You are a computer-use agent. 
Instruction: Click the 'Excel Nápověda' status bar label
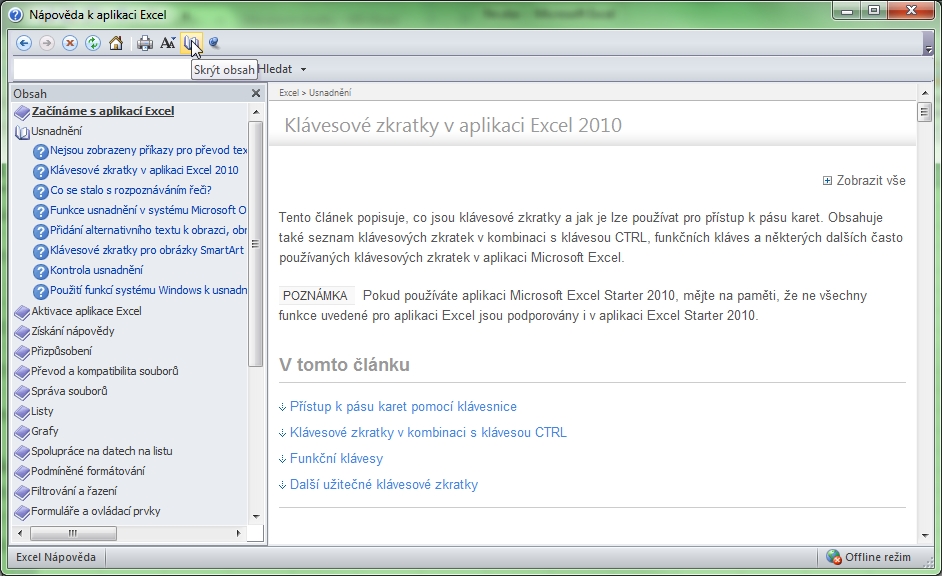(x=56, y=557)
